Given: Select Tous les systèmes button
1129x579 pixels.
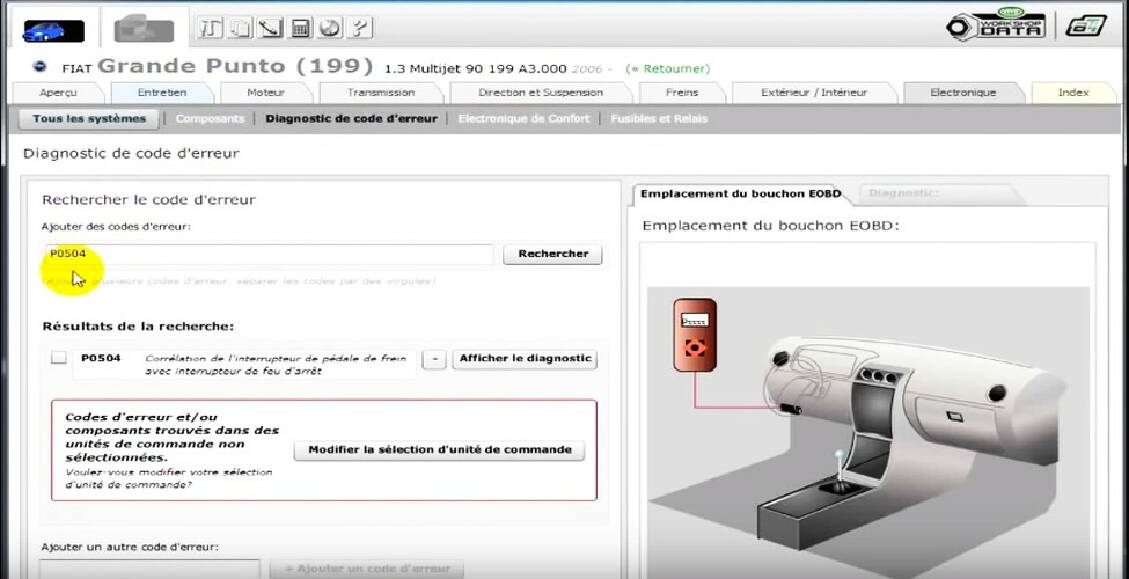Looking at the screenshot, I should (x=89, y=120).
